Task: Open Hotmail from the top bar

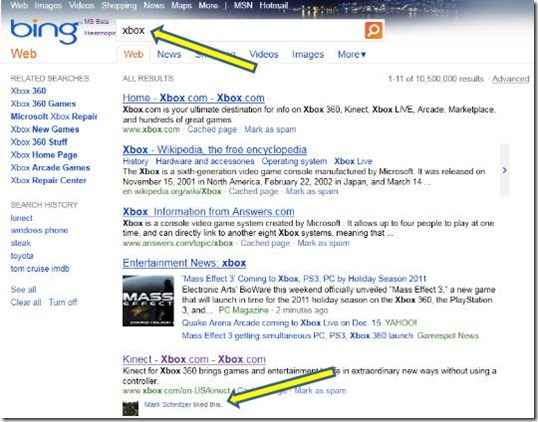Action: pos(273,5)
